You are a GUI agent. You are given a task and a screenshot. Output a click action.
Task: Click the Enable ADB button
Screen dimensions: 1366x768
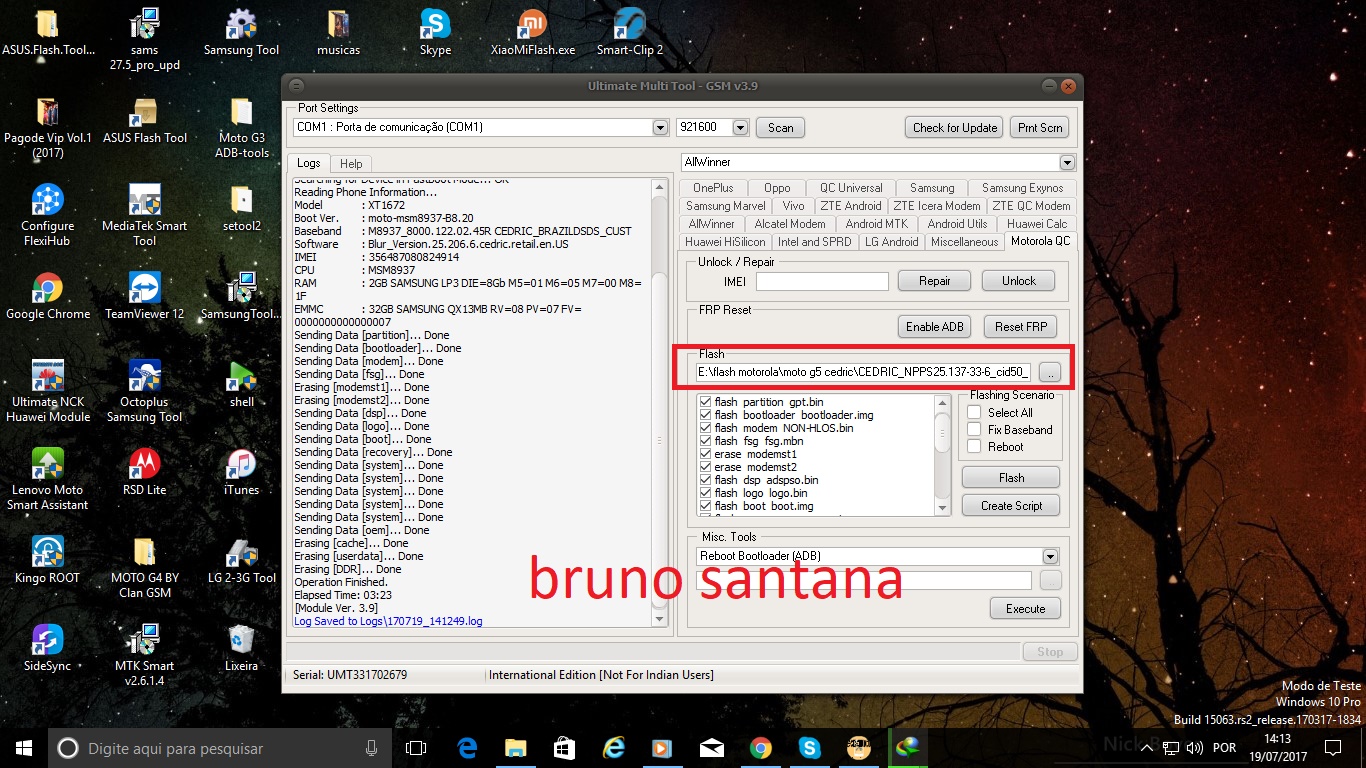935,327
